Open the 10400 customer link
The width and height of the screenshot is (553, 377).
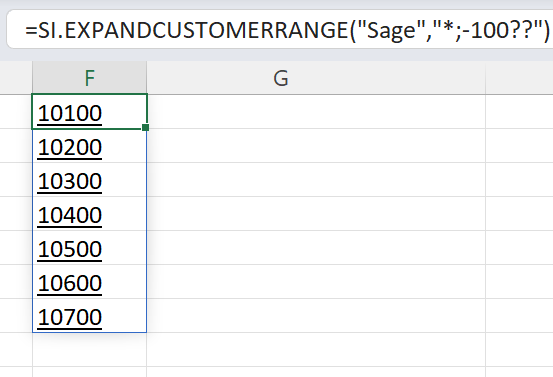coord(70,215)
